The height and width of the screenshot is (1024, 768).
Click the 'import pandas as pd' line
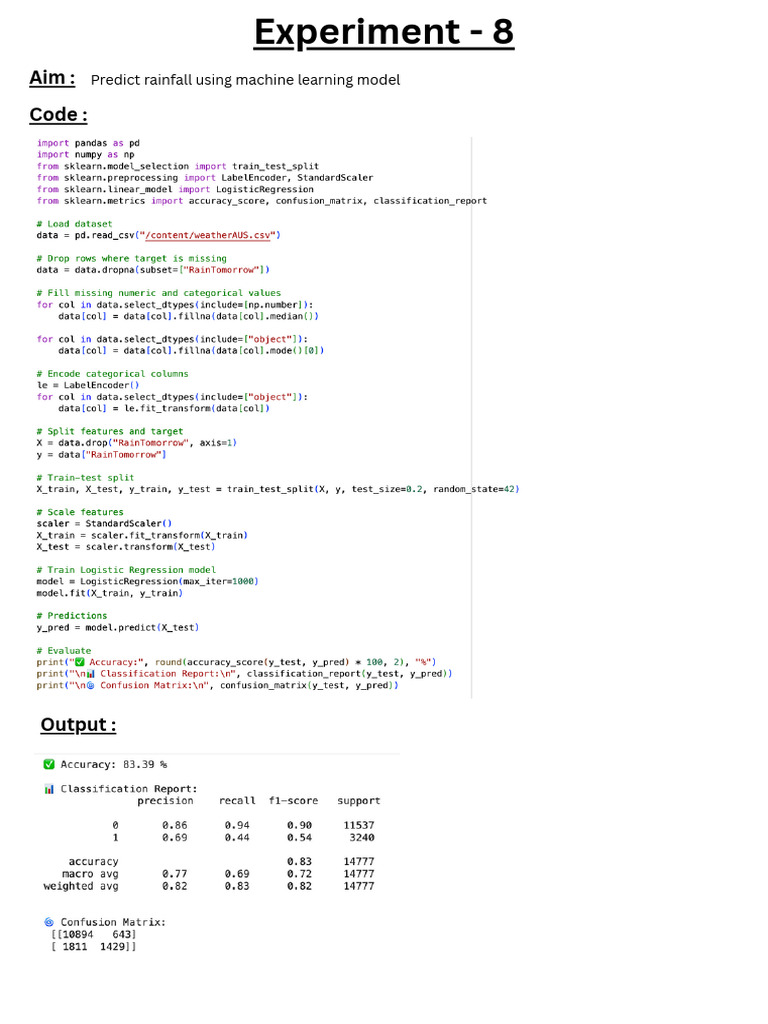88,143
